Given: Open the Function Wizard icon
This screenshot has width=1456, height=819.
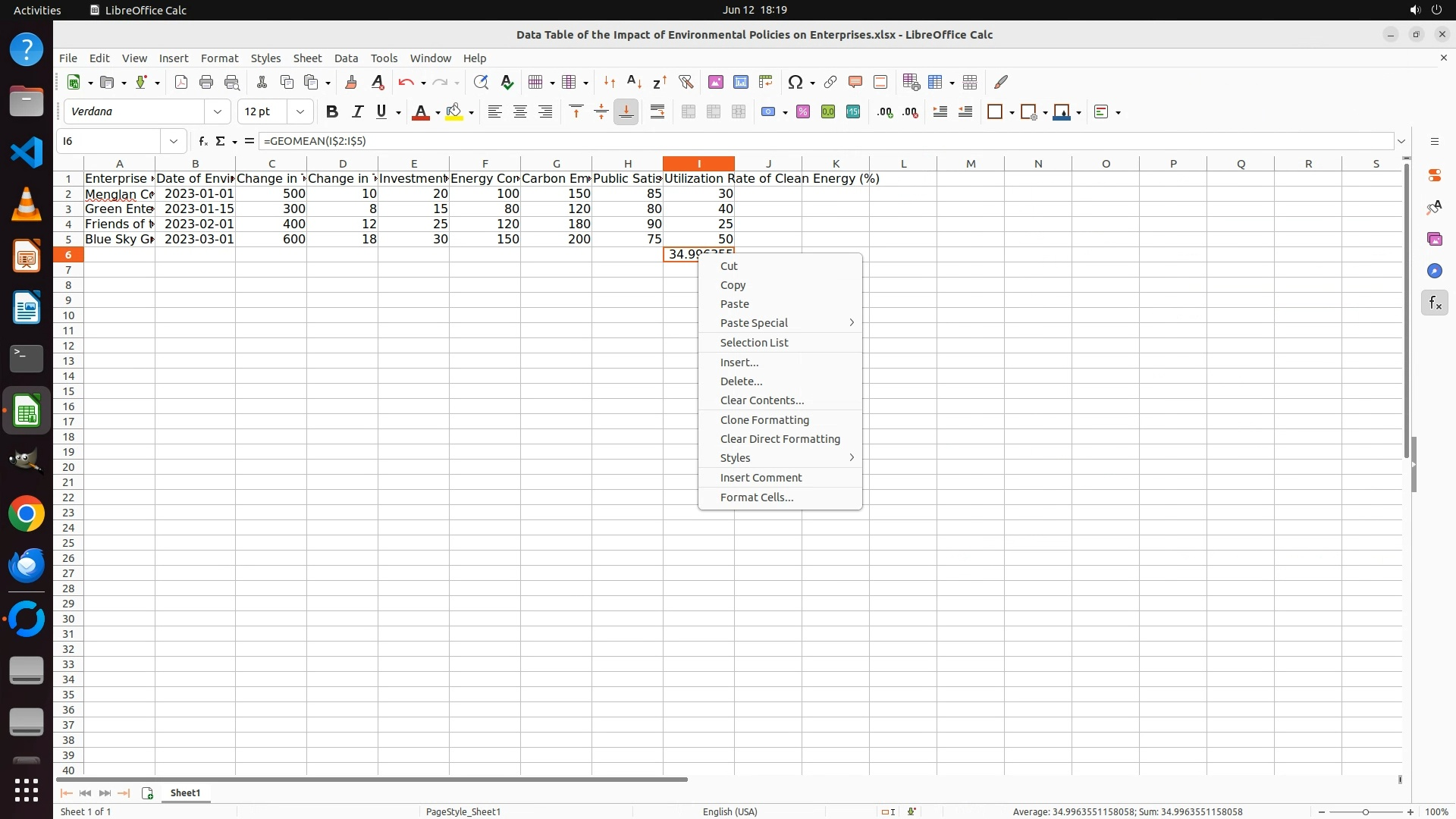Looking at the screenshot, I should coord(202,141).
